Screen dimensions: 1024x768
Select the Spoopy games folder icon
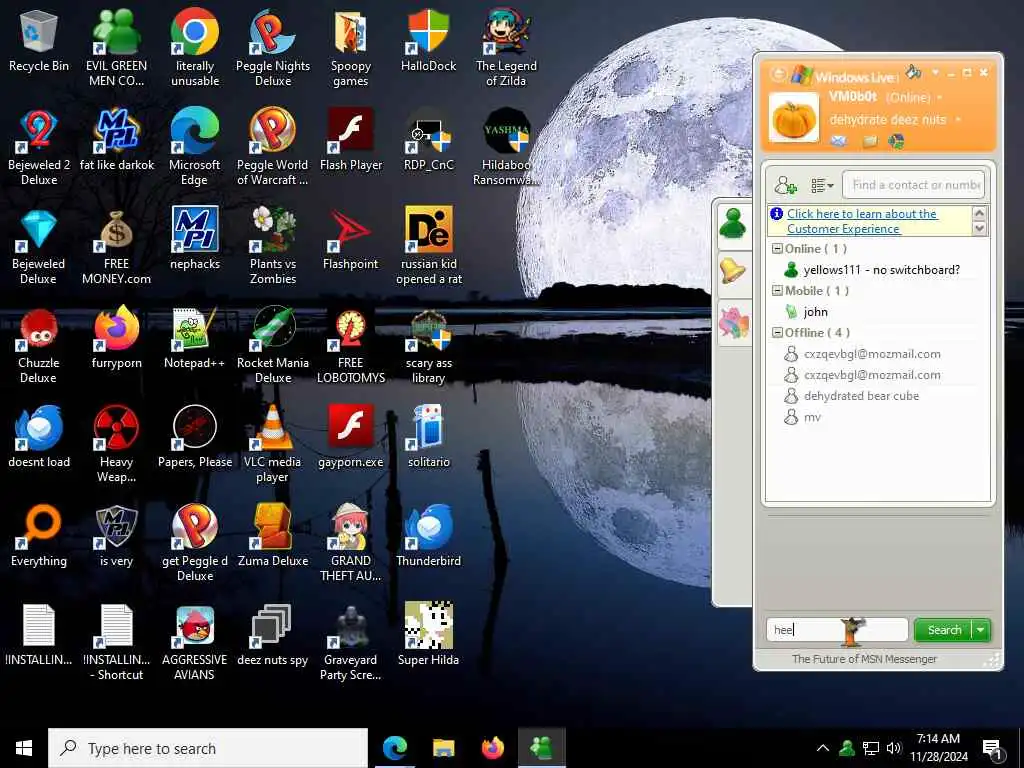[351, 48]
